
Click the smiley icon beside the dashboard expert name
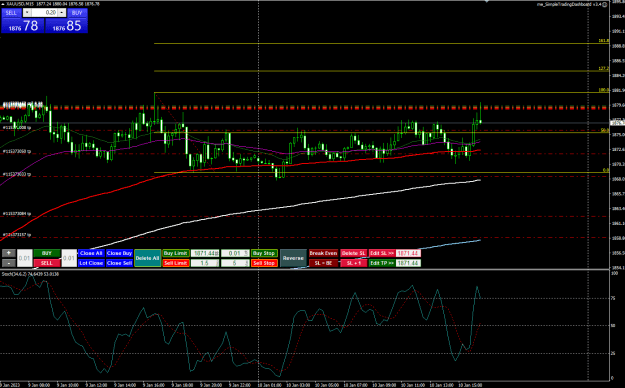coord(605,4)
